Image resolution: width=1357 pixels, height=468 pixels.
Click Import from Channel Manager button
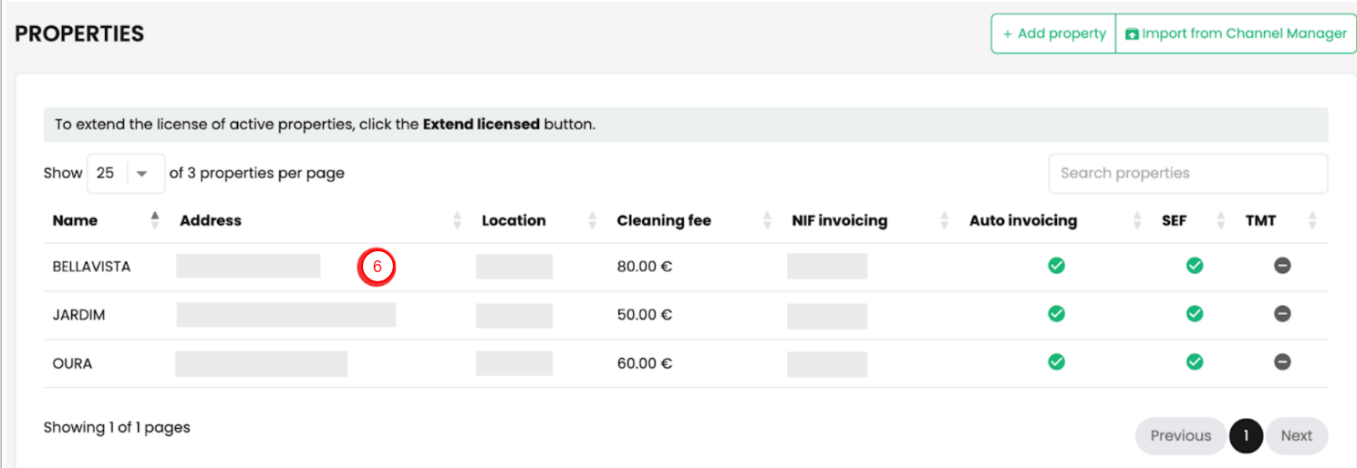[1236, 34]
